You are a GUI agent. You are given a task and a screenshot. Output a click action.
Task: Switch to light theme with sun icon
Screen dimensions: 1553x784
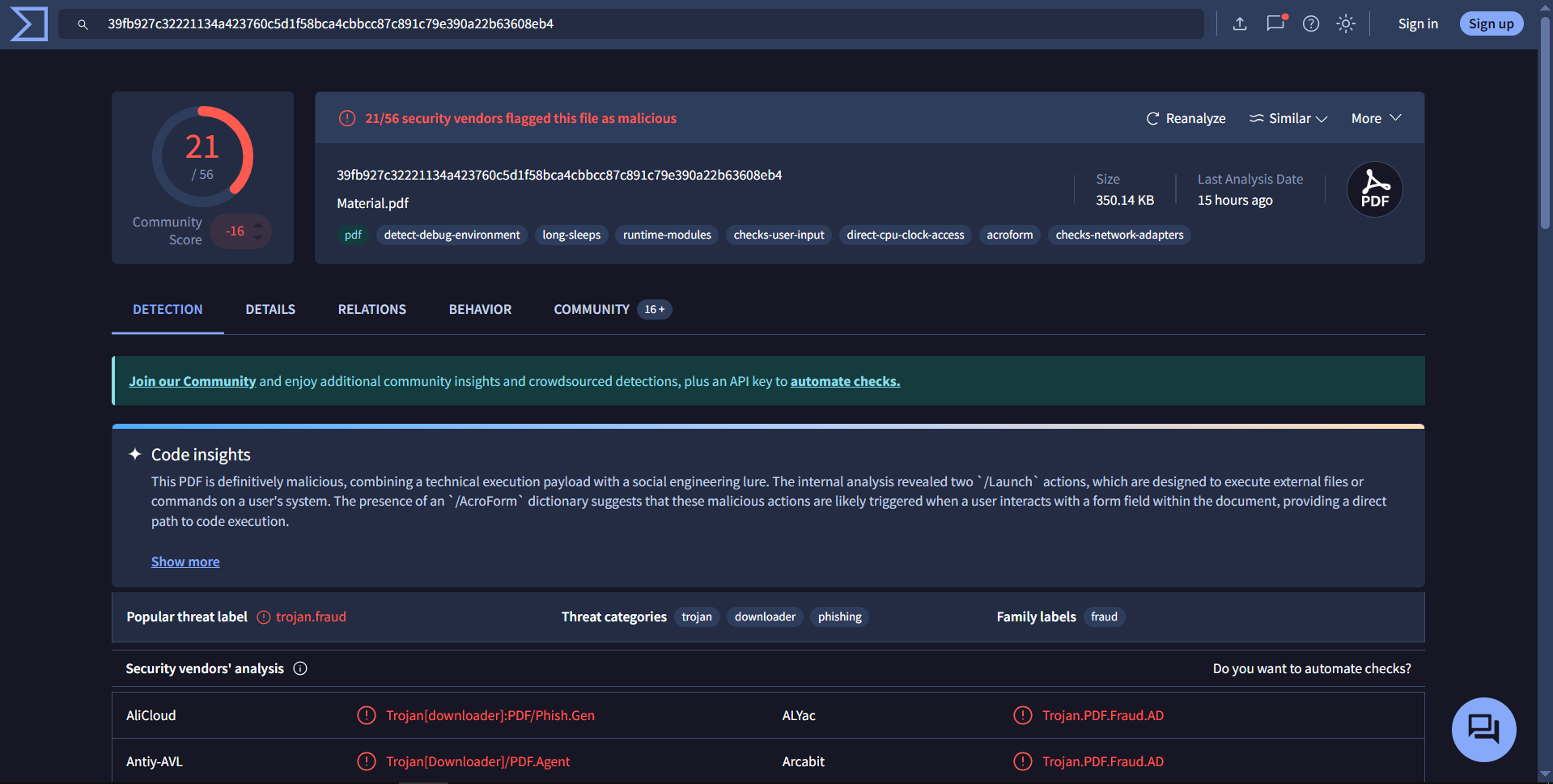[x=1345, y=23]
